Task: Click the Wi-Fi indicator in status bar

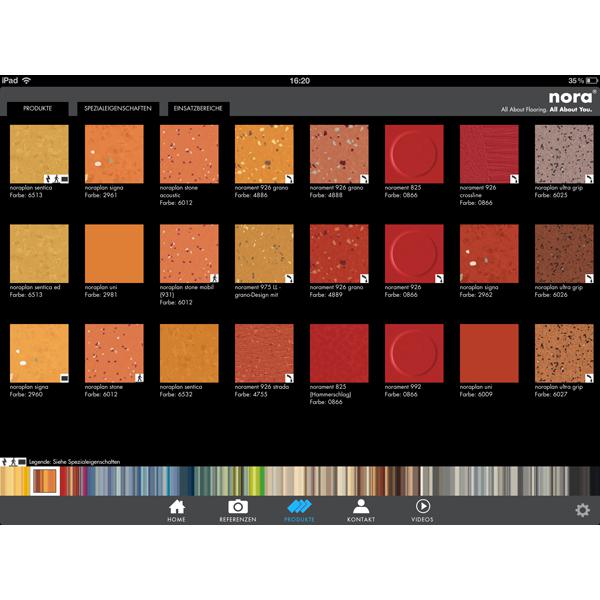Action: pyautogui.click(x=26, y=80)
